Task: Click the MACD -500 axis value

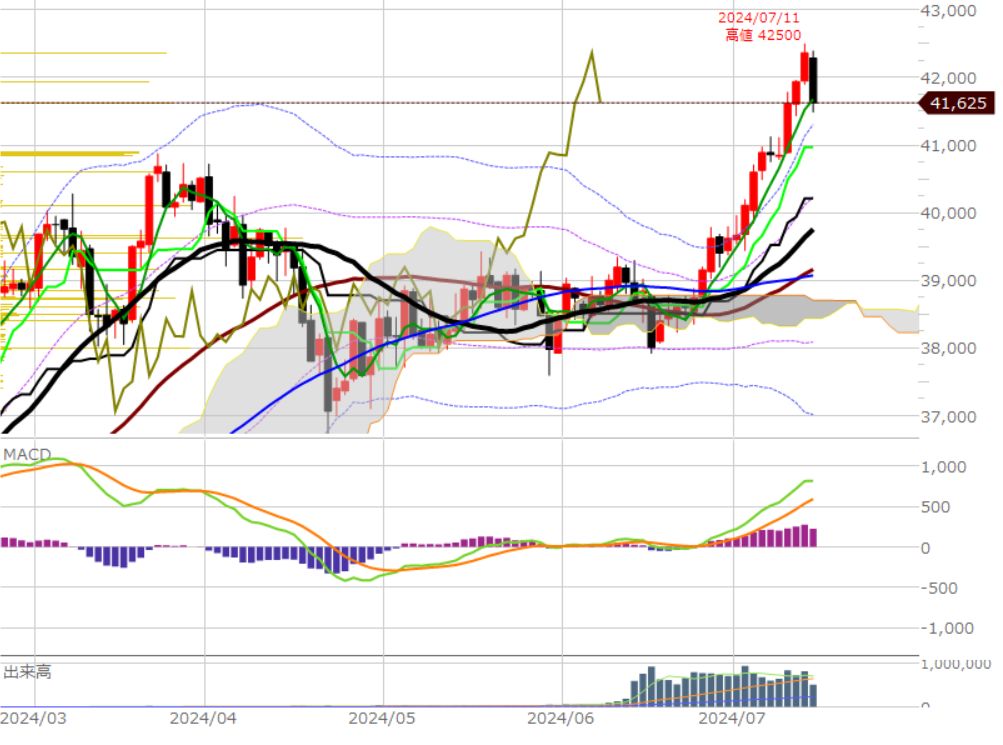Action: click(939, 588)
